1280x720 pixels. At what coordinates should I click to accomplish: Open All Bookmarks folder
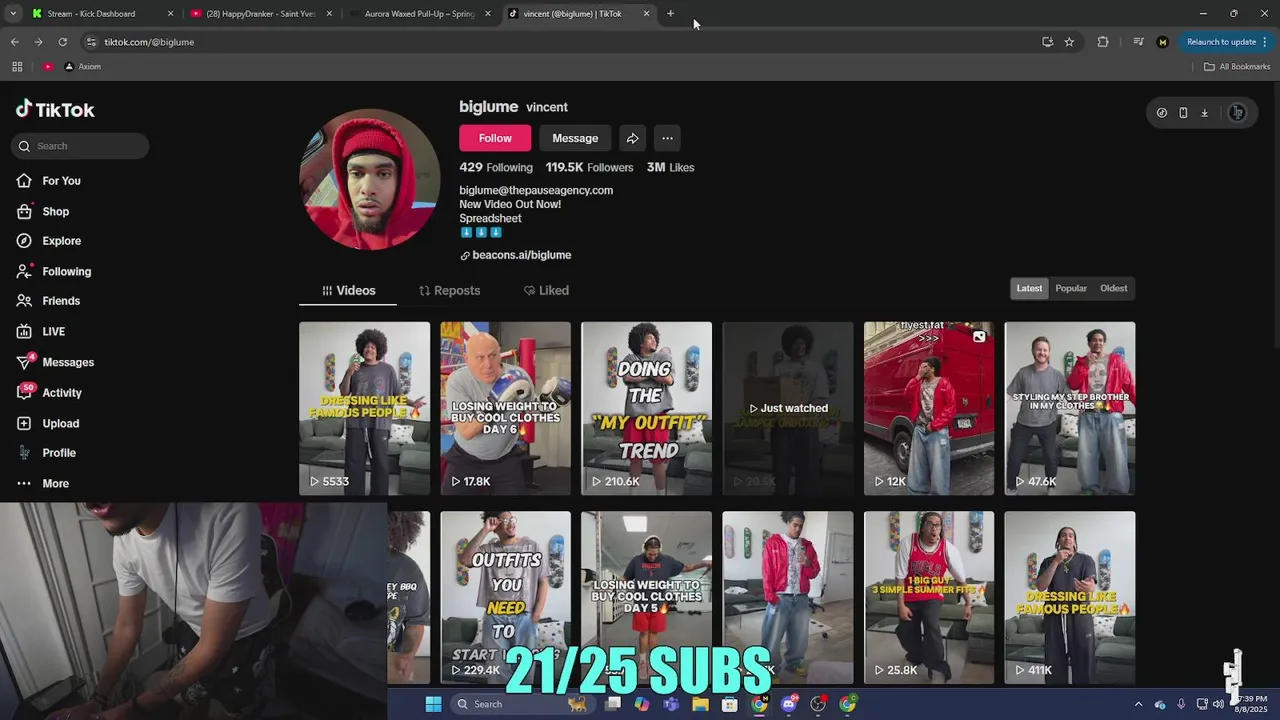(1237, 67)
